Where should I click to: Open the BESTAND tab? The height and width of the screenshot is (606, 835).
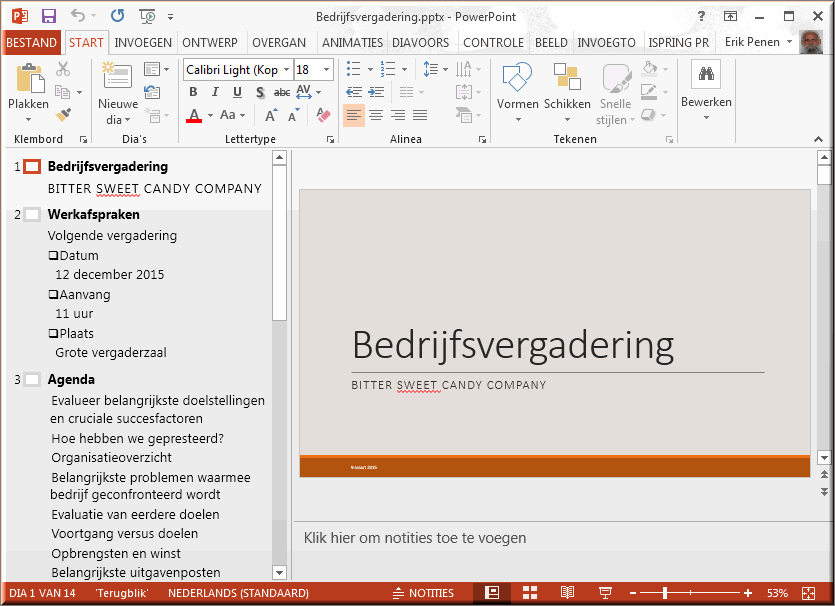pyautogui.click(x=31, y=43)
